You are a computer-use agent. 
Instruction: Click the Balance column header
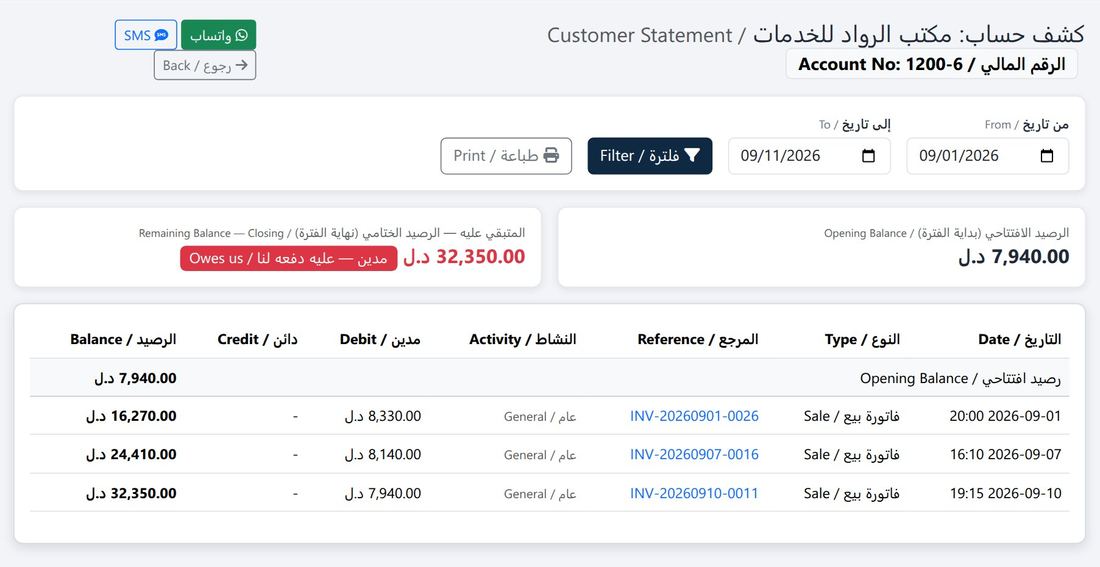point(123,340)
